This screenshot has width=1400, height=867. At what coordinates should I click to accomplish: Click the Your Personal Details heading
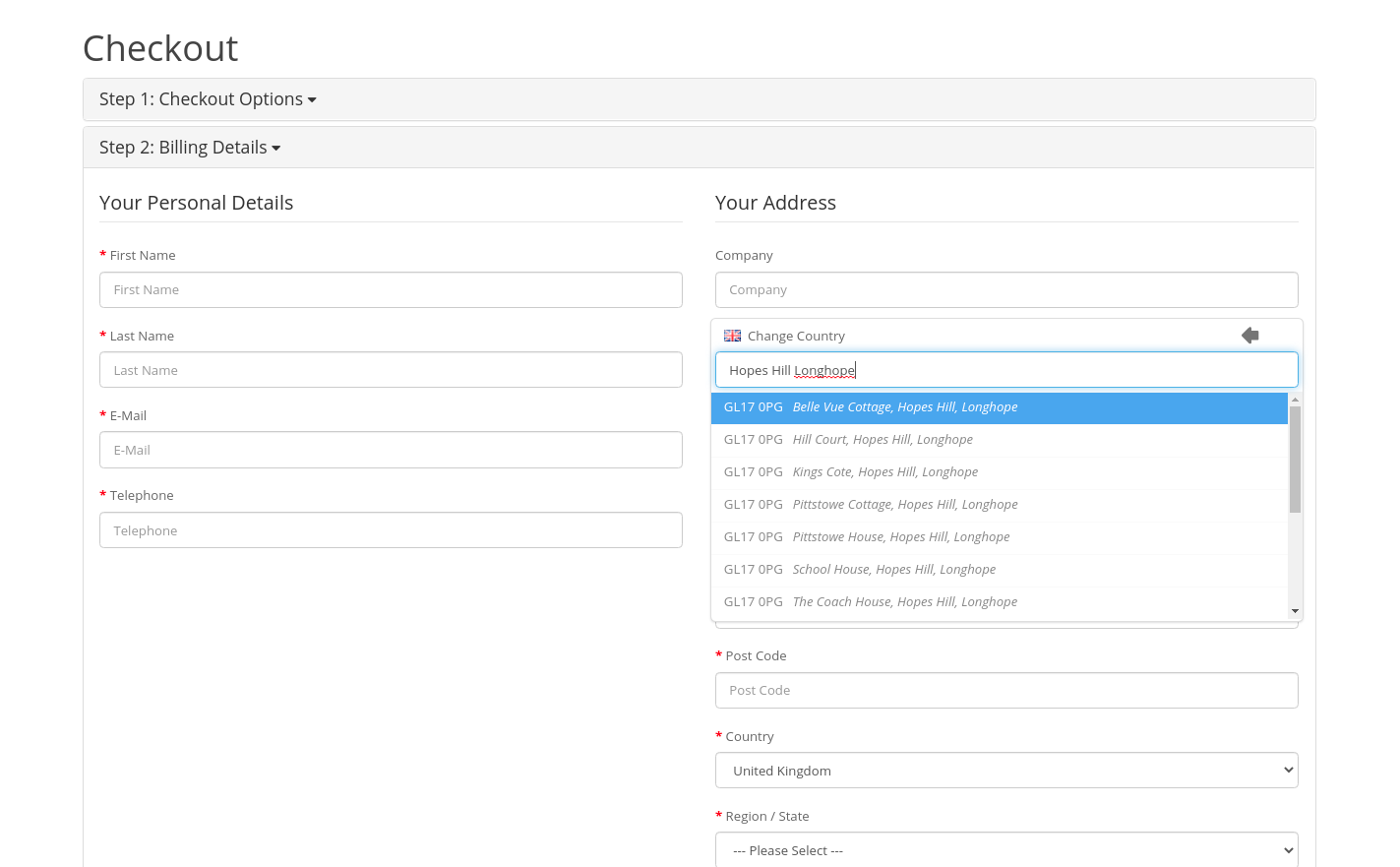coord(197,203)
